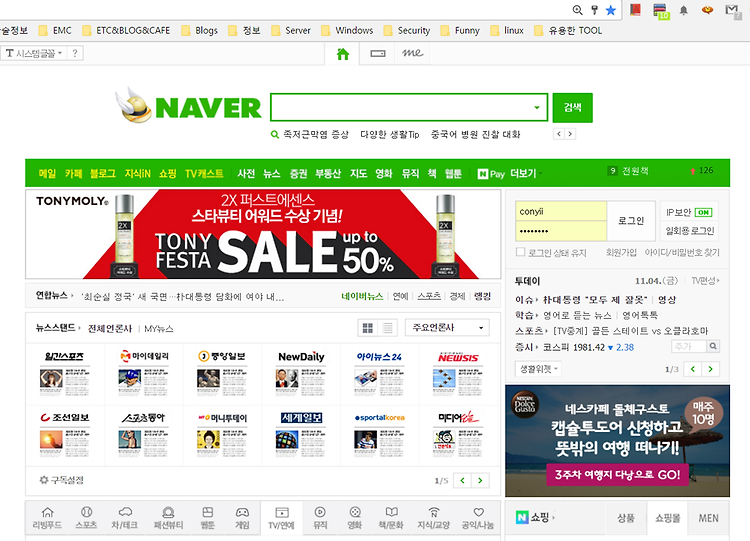Click the key icon in address bar

(x=595, y=10)
